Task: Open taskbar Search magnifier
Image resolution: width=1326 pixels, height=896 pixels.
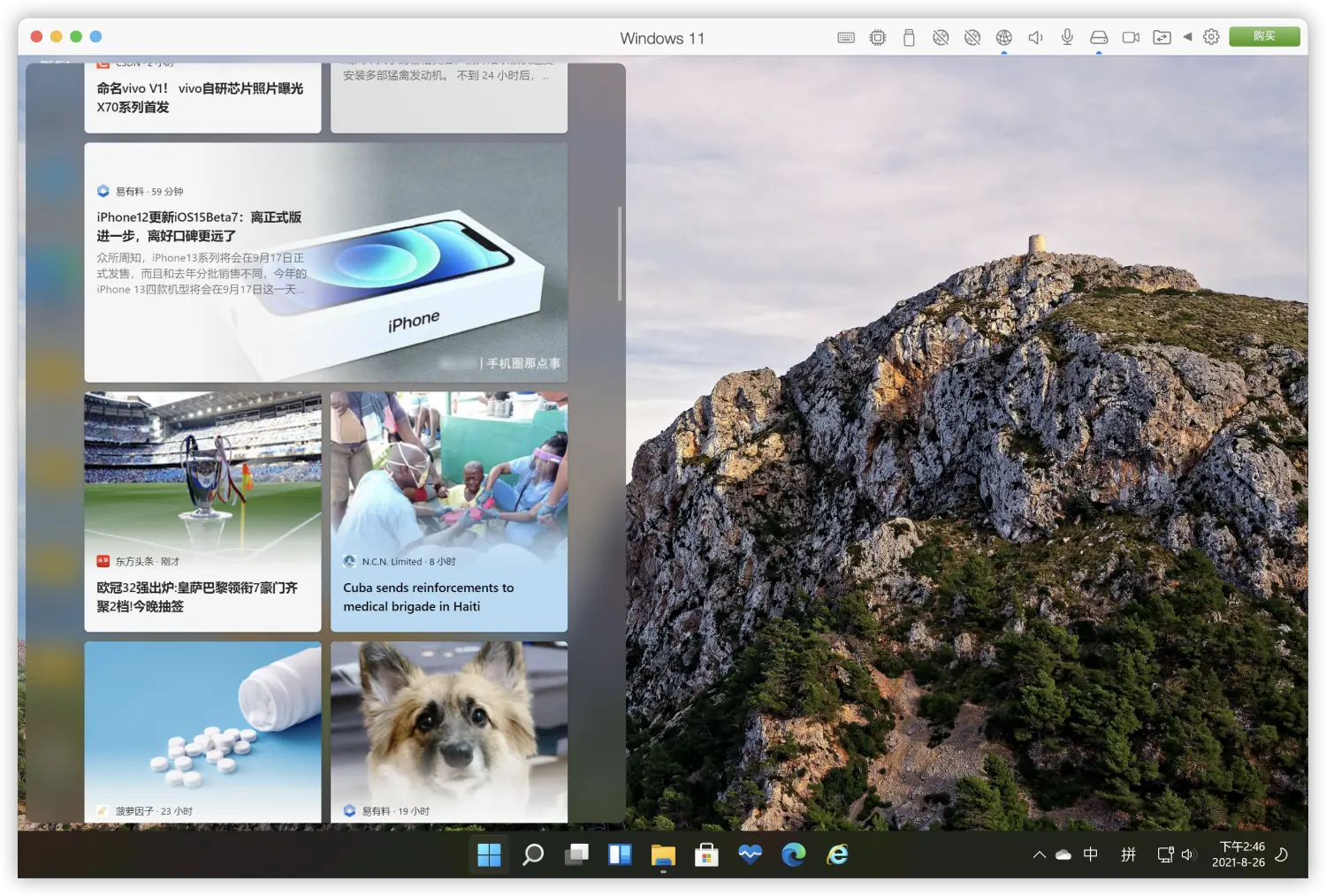Action: pyautogui.click(x=533, y=854)
